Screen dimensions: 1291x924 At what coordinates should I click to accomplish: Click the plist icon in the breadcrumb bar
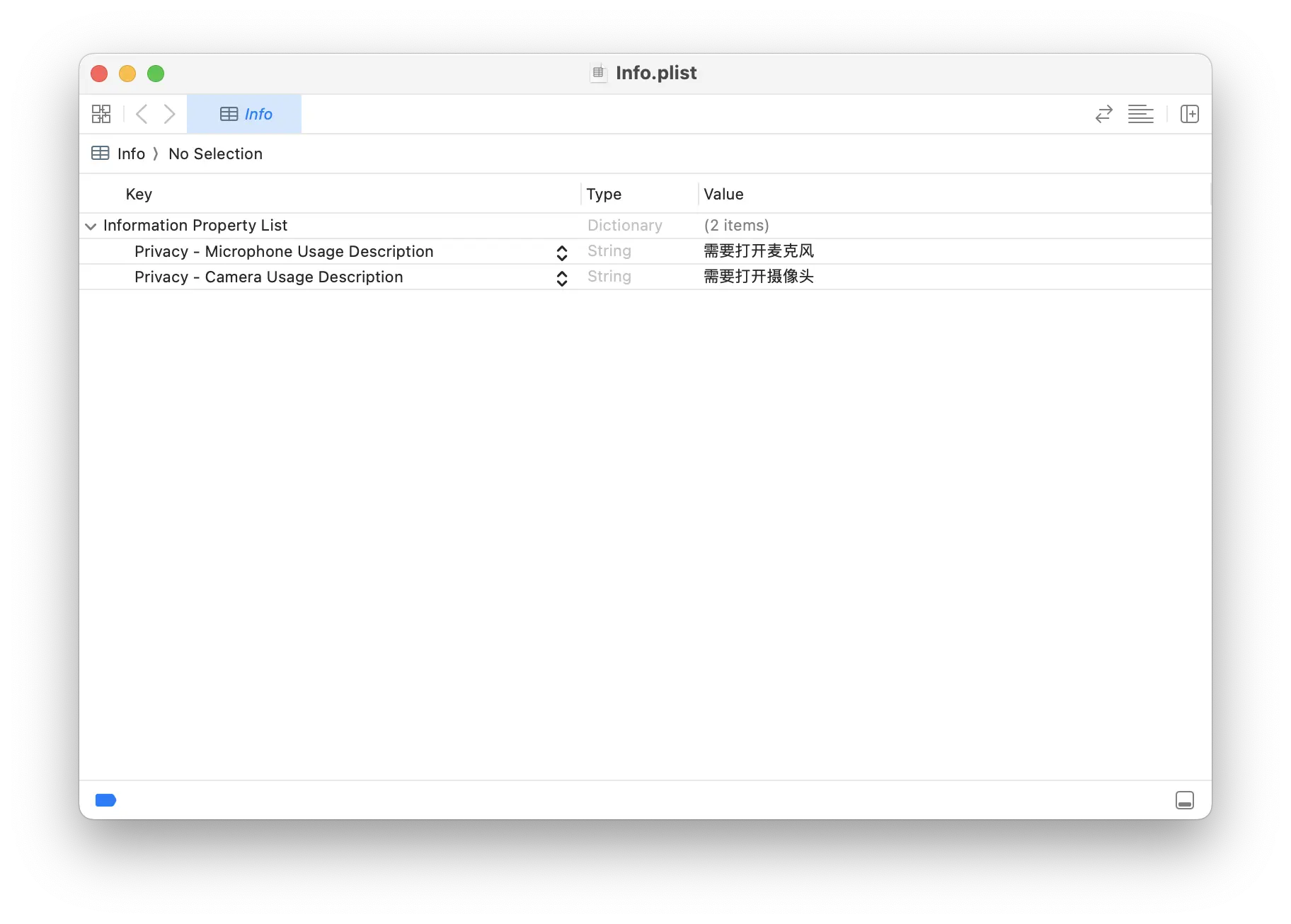pos(101,153)
